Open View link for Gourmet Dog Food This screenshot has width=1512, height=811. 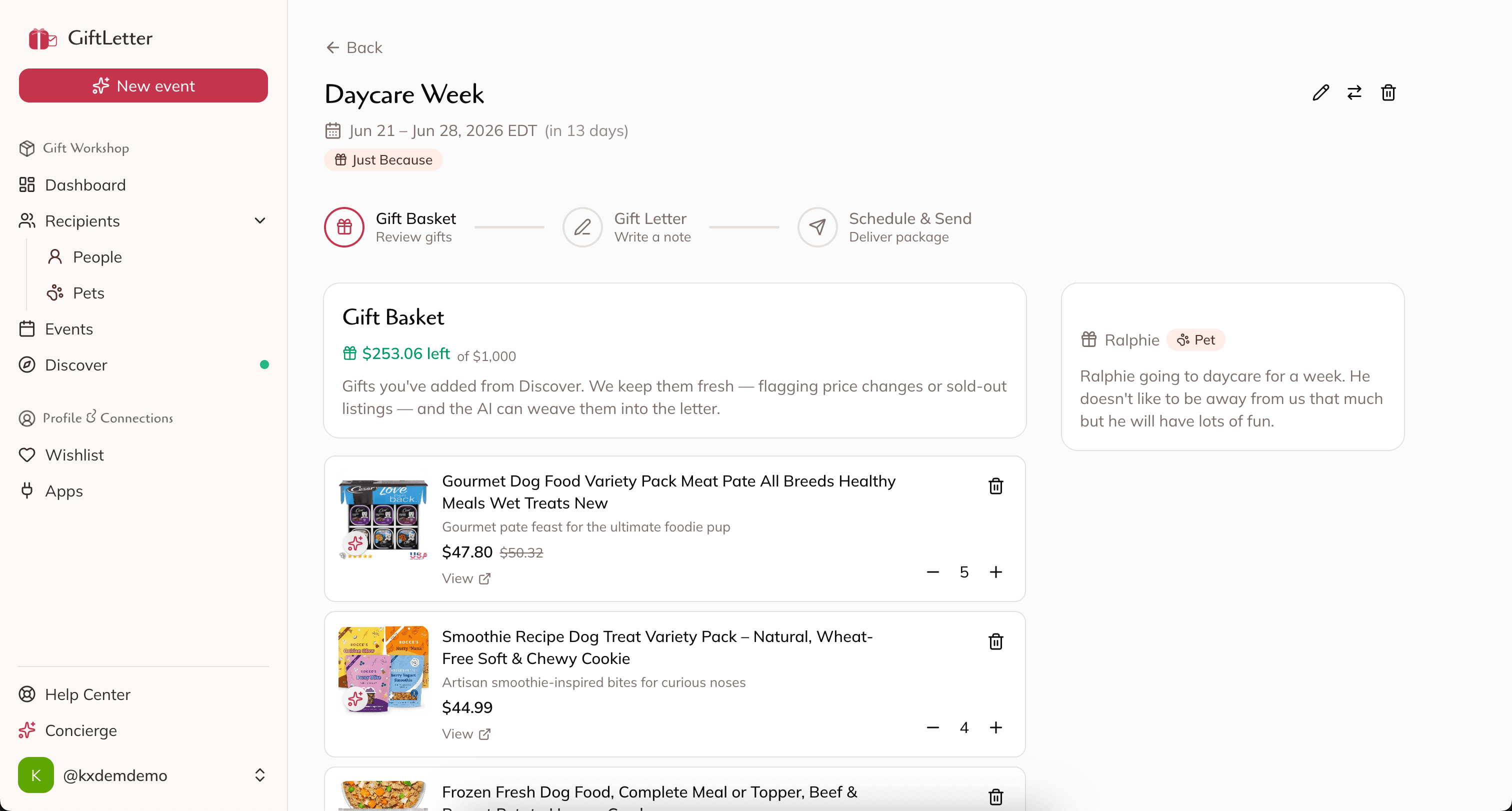point(466,578)
